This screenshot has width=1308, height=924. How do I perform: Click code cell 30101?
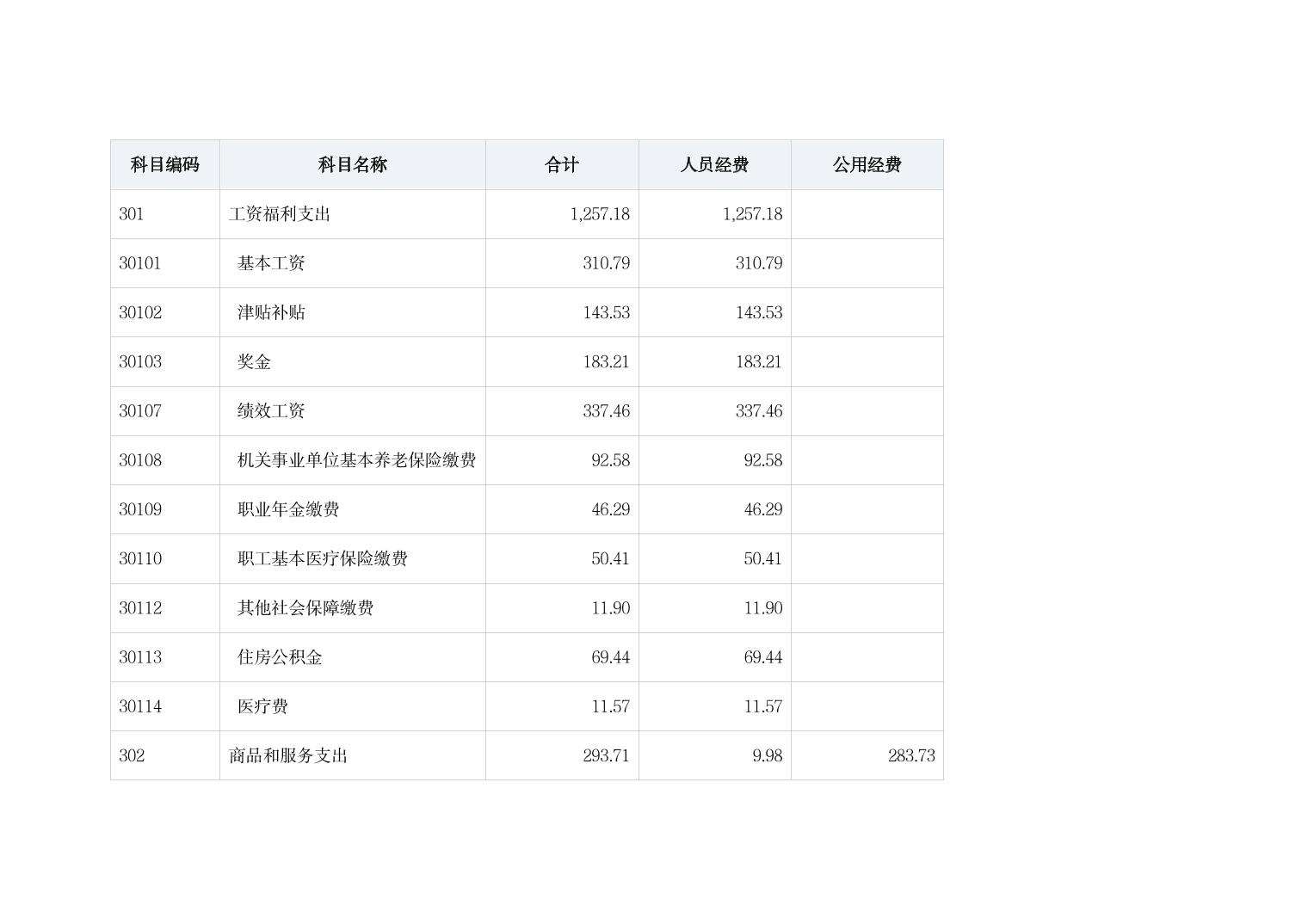pos(140,263)
